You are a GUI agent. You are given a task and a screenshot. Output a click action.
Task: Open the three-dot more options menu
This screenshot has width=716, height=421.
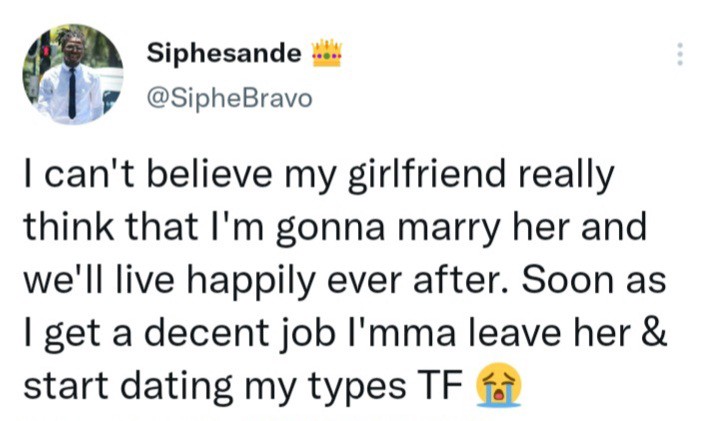pos(680,54)
